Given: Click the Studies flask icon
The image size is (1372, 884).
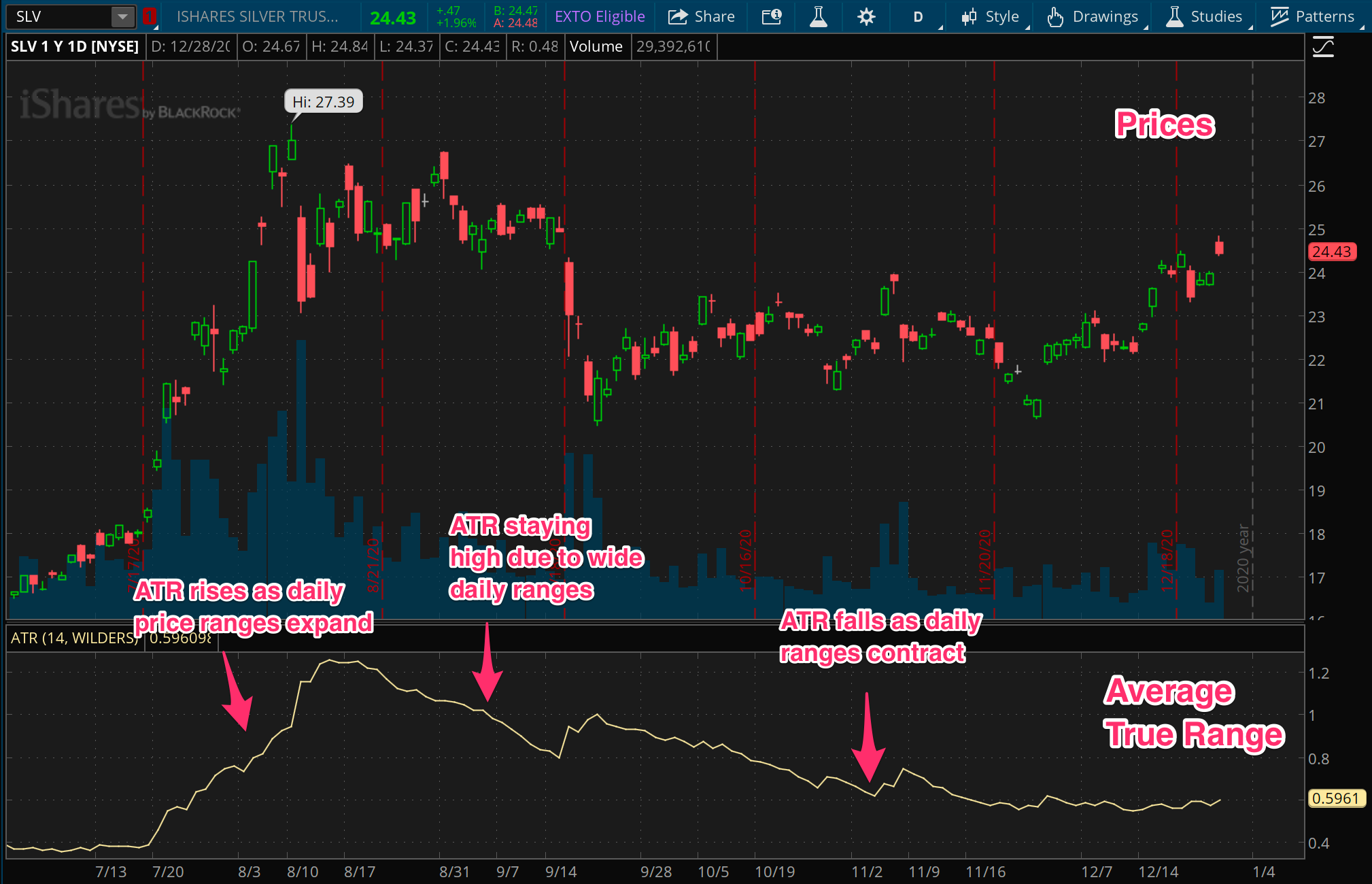Looking at the screenshot, I should point(1175,16).
